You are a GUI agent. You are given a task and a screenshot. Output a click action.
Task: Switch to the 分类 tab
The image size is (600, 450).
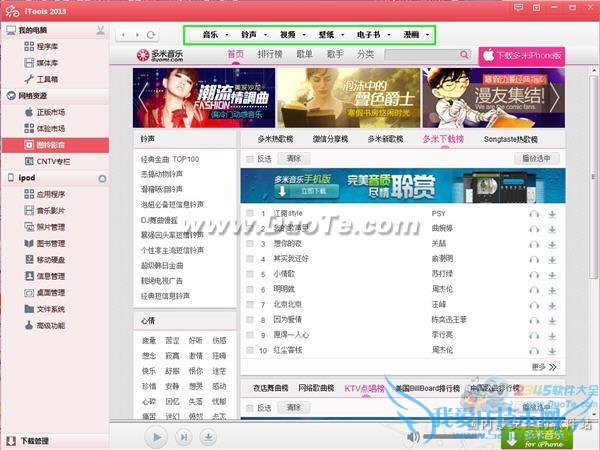[365, 54]
